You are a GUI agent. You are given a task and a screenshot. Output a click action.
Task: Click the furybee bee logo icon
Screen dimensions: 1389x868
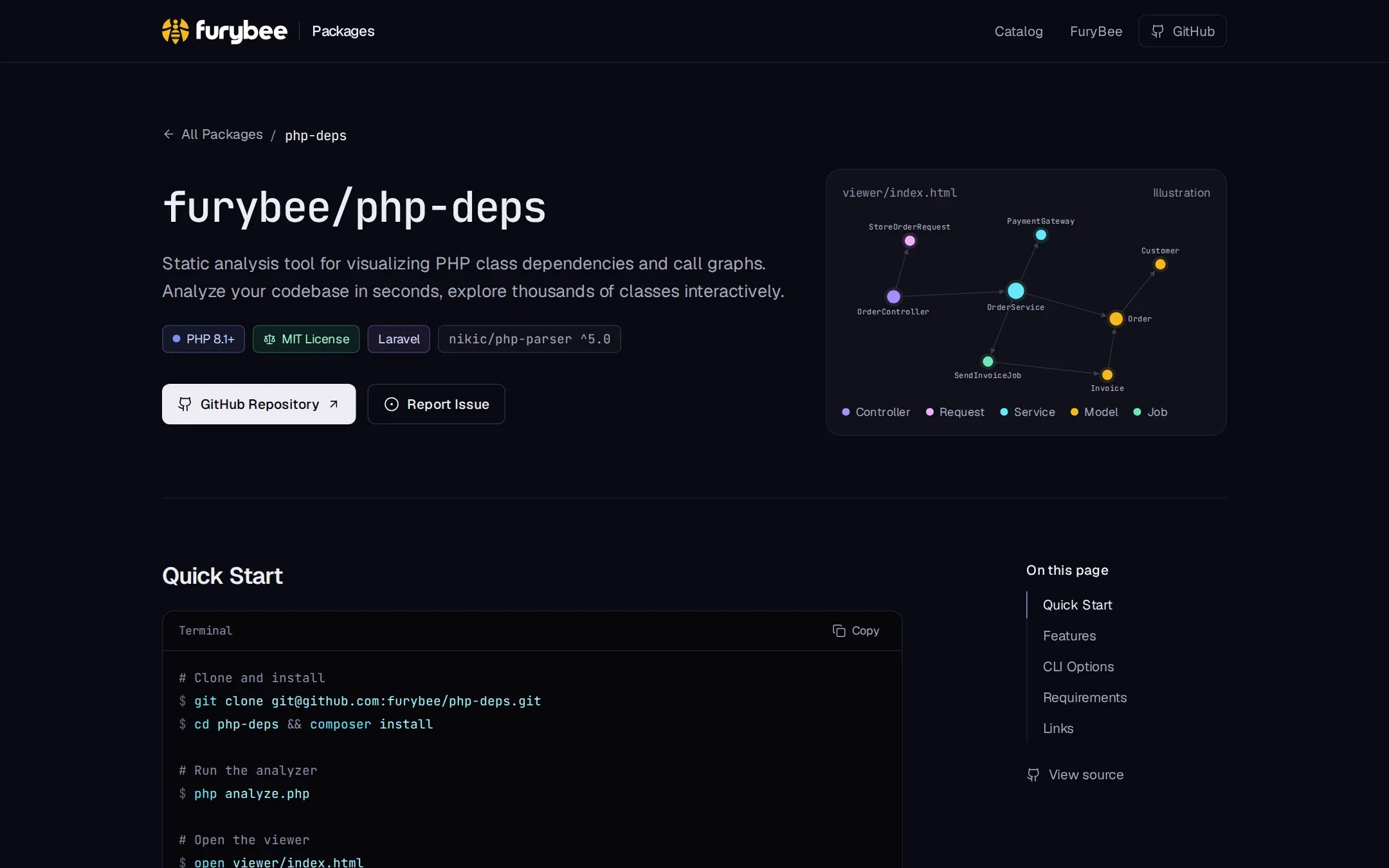click(175, 31)
